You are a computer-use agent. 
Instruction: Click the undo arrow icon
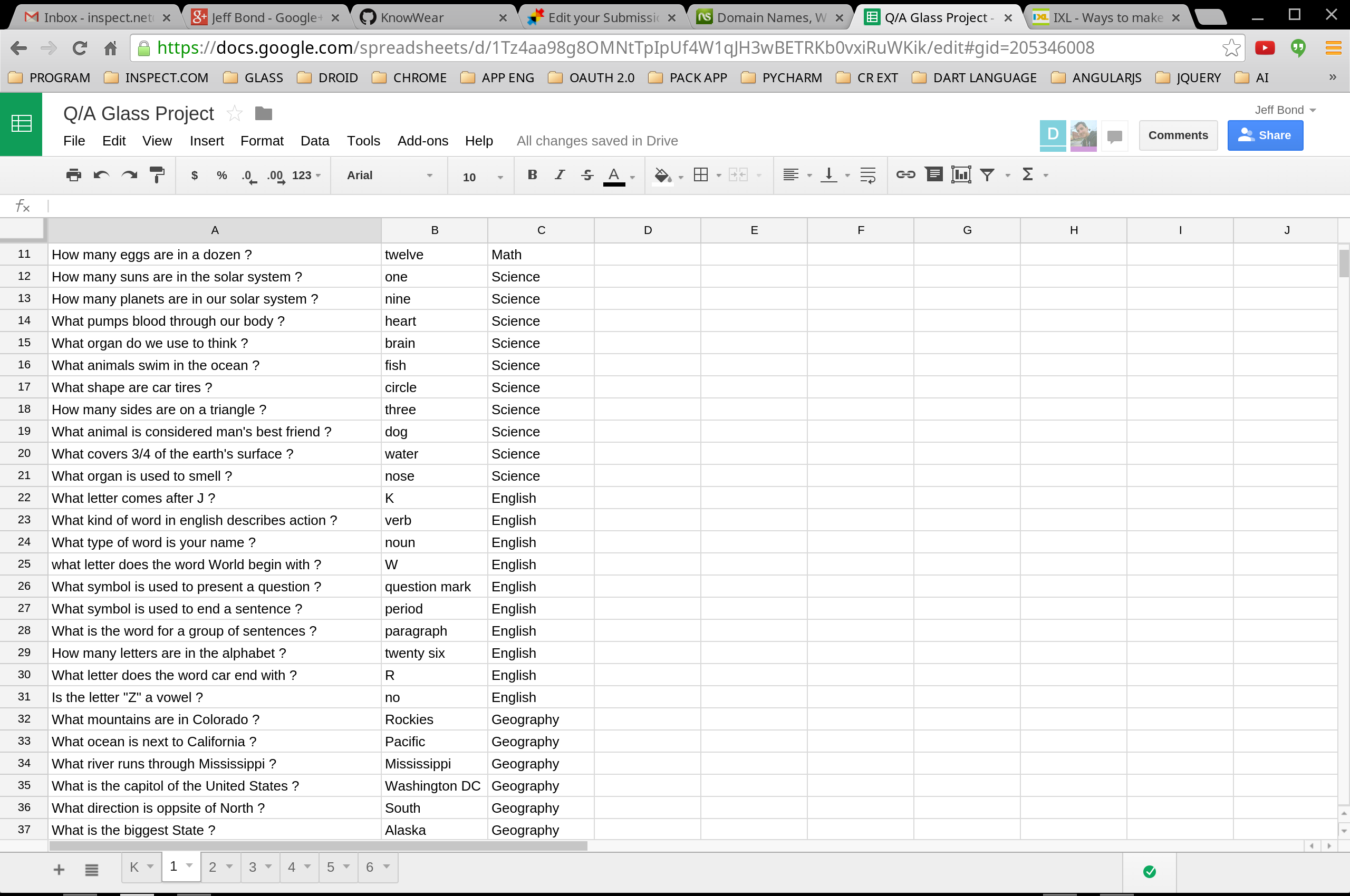pyautogui.click(x=101, y=175)
